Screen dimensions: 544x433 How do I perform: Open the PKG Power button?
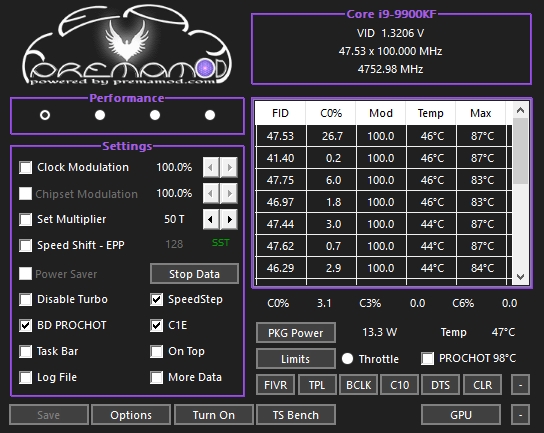[296, 333]
